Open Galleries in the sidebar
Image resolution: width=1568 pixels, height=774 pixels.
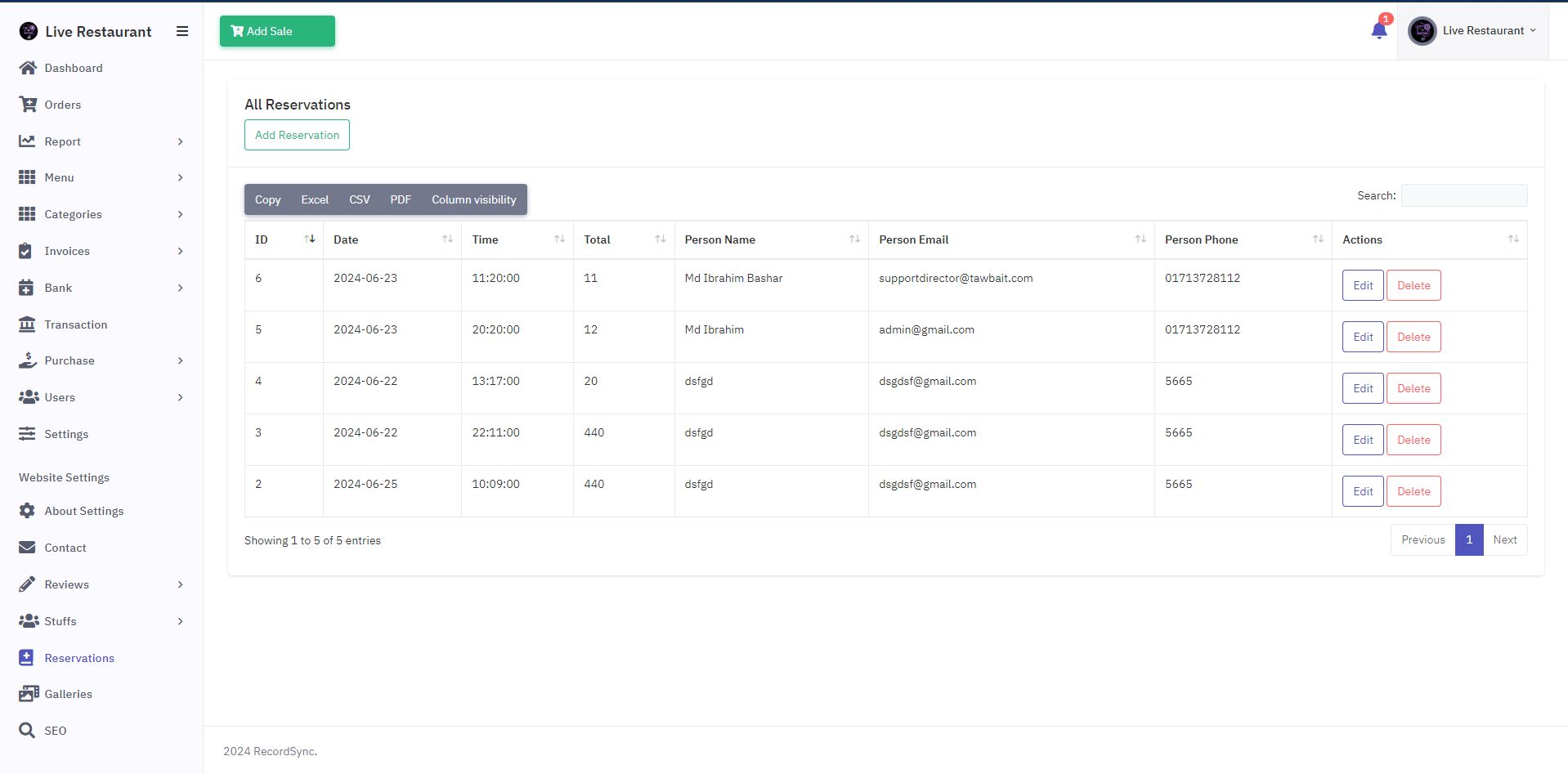[x=69, y=694]
